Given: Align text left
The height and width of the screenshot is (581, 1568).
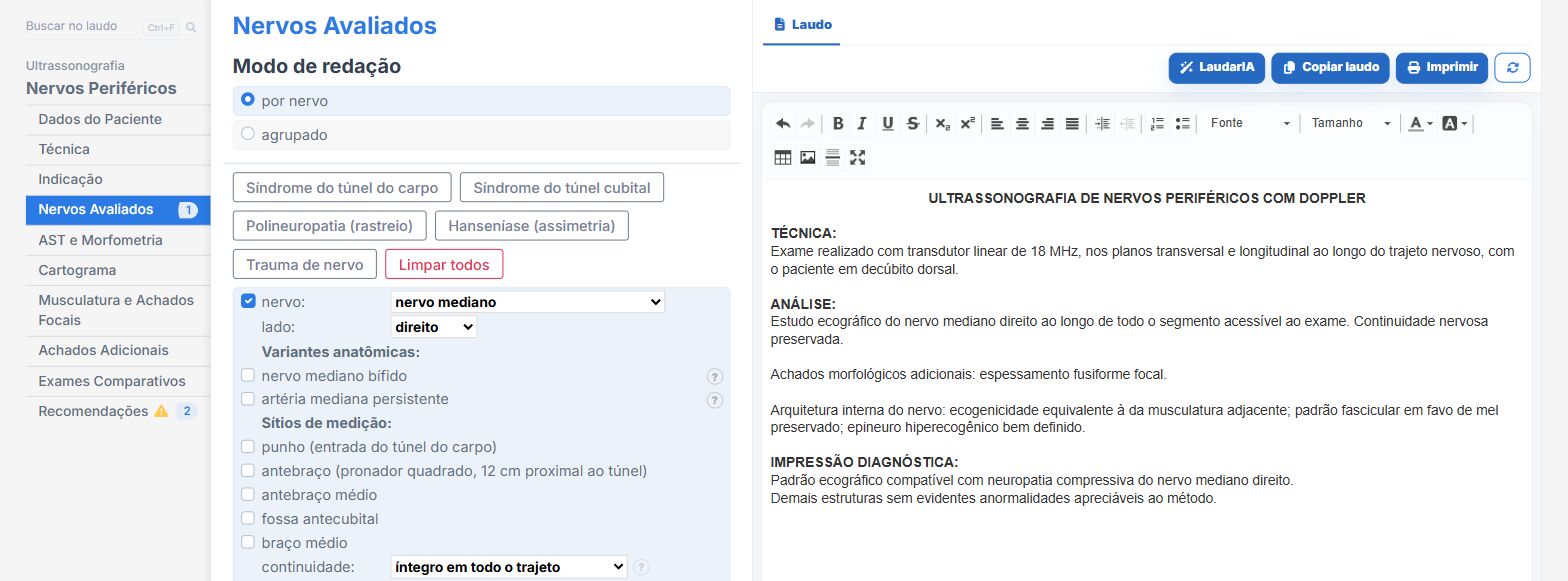Looking at the screenshot, I should [x=997, y=124].
